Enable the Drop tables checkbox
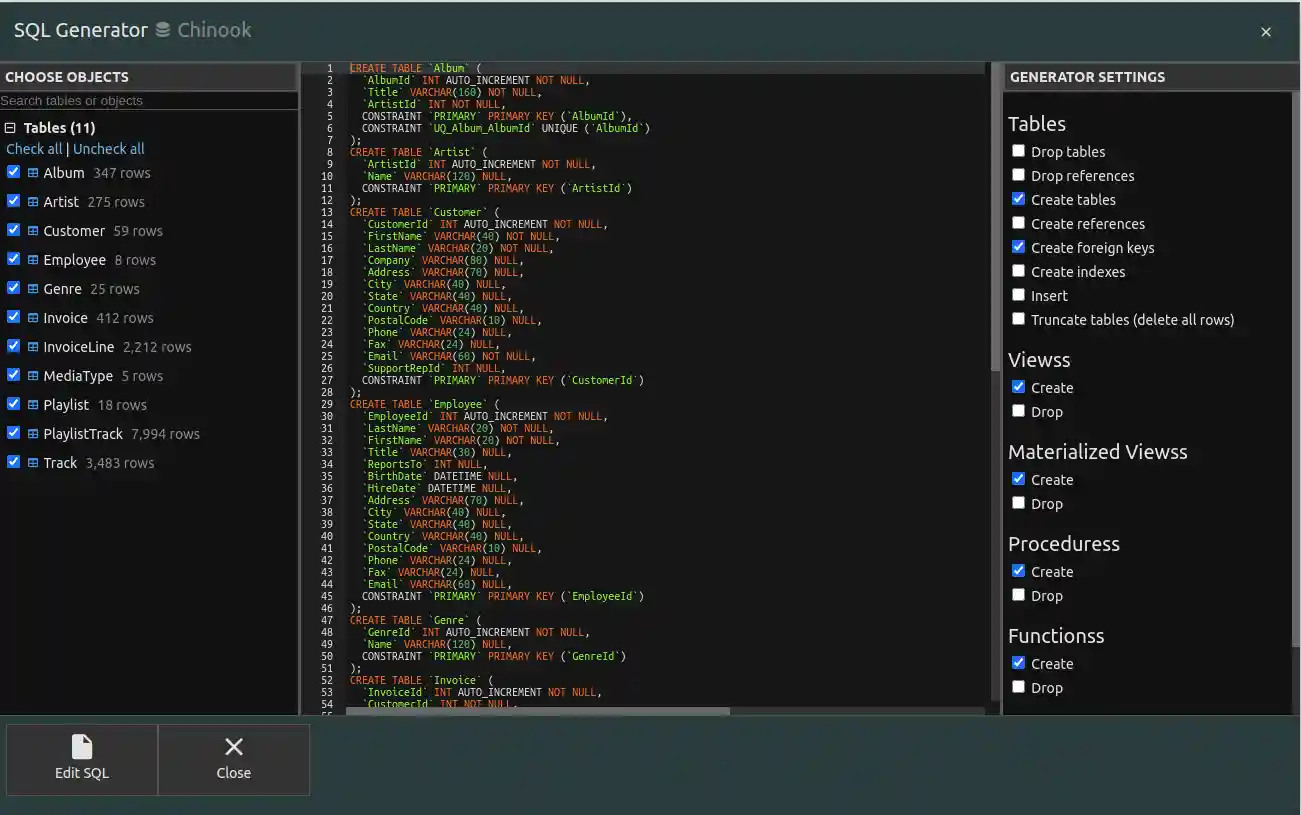 pos(1018,151)
